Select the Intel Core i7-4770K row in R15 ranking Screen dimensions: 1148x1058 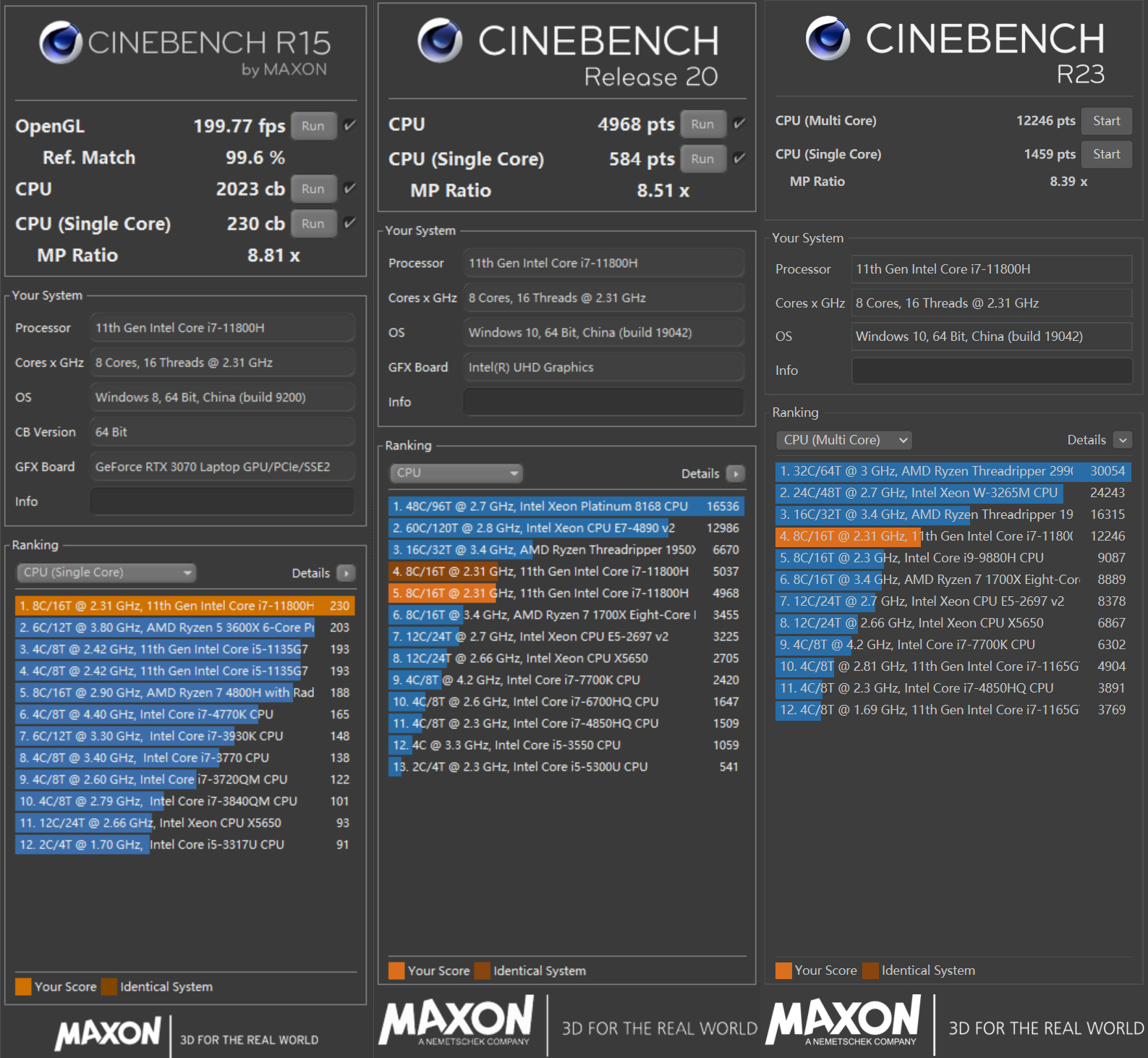pos(185,714)
